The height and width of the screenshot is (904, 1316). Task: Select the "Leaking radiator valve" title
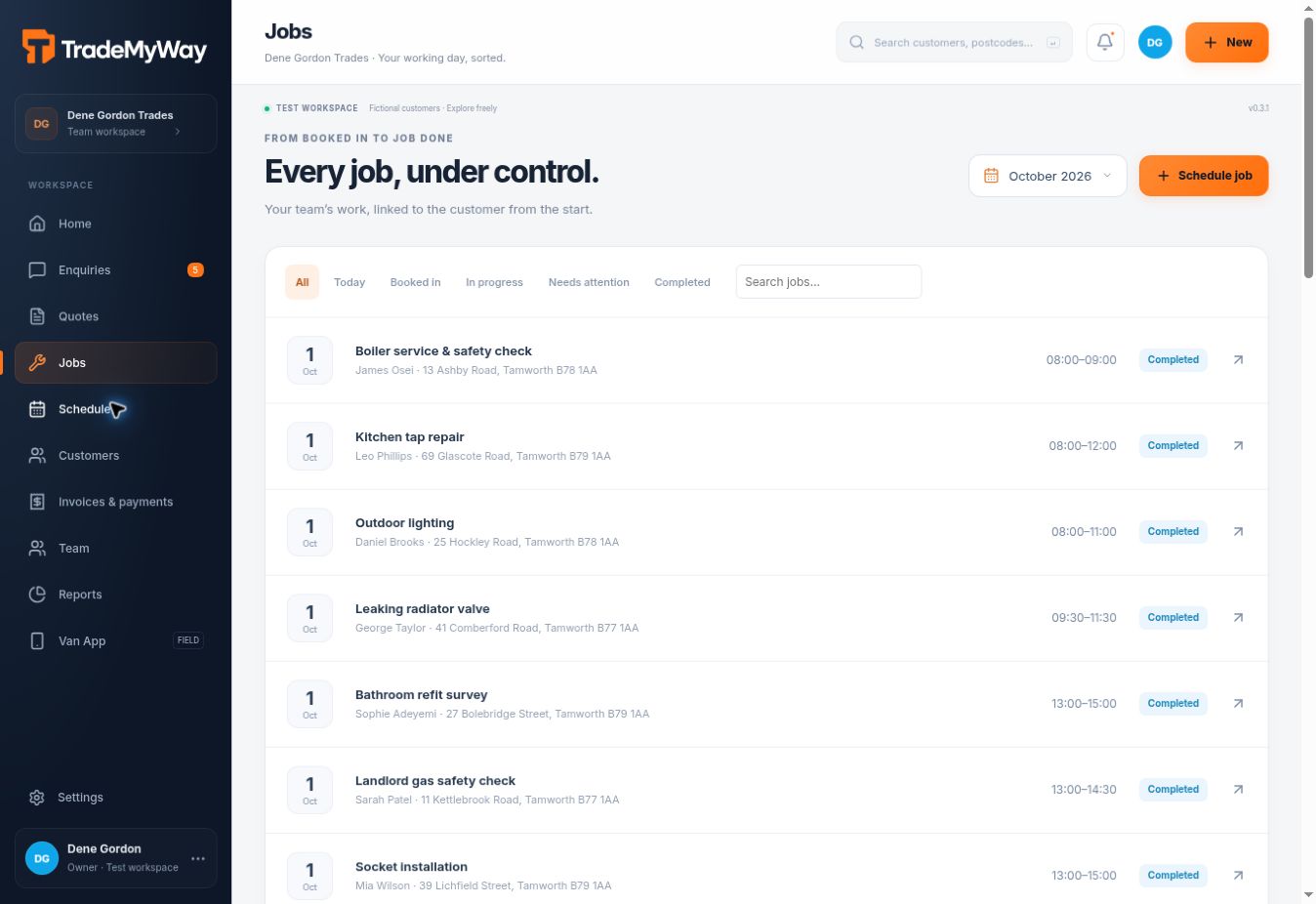coord(423,608)
